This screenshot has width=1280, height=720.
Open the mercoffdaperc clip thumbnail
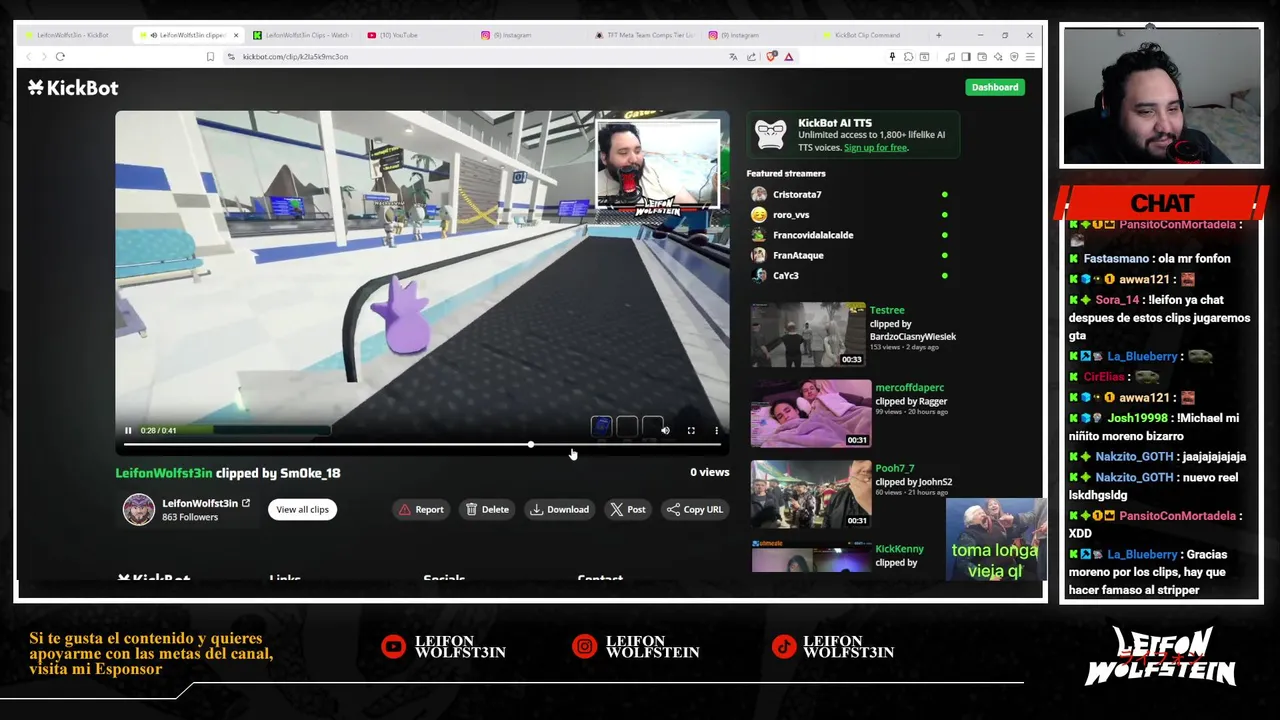point(811,413)
